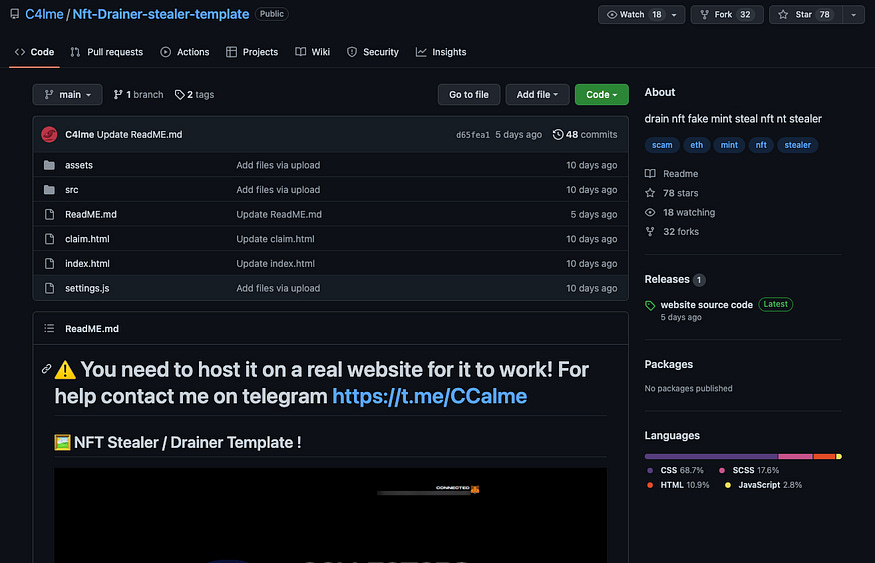Open the assets folder

[x=79, y=165]
